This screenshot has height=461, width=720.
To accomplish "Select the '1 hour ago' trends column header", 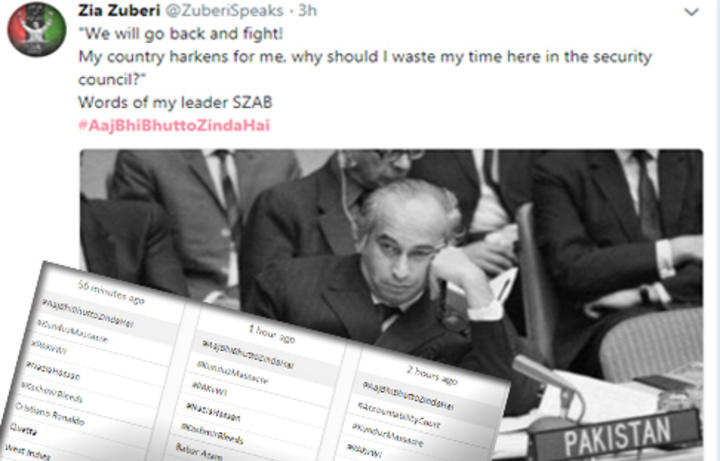I will point(272,334).
